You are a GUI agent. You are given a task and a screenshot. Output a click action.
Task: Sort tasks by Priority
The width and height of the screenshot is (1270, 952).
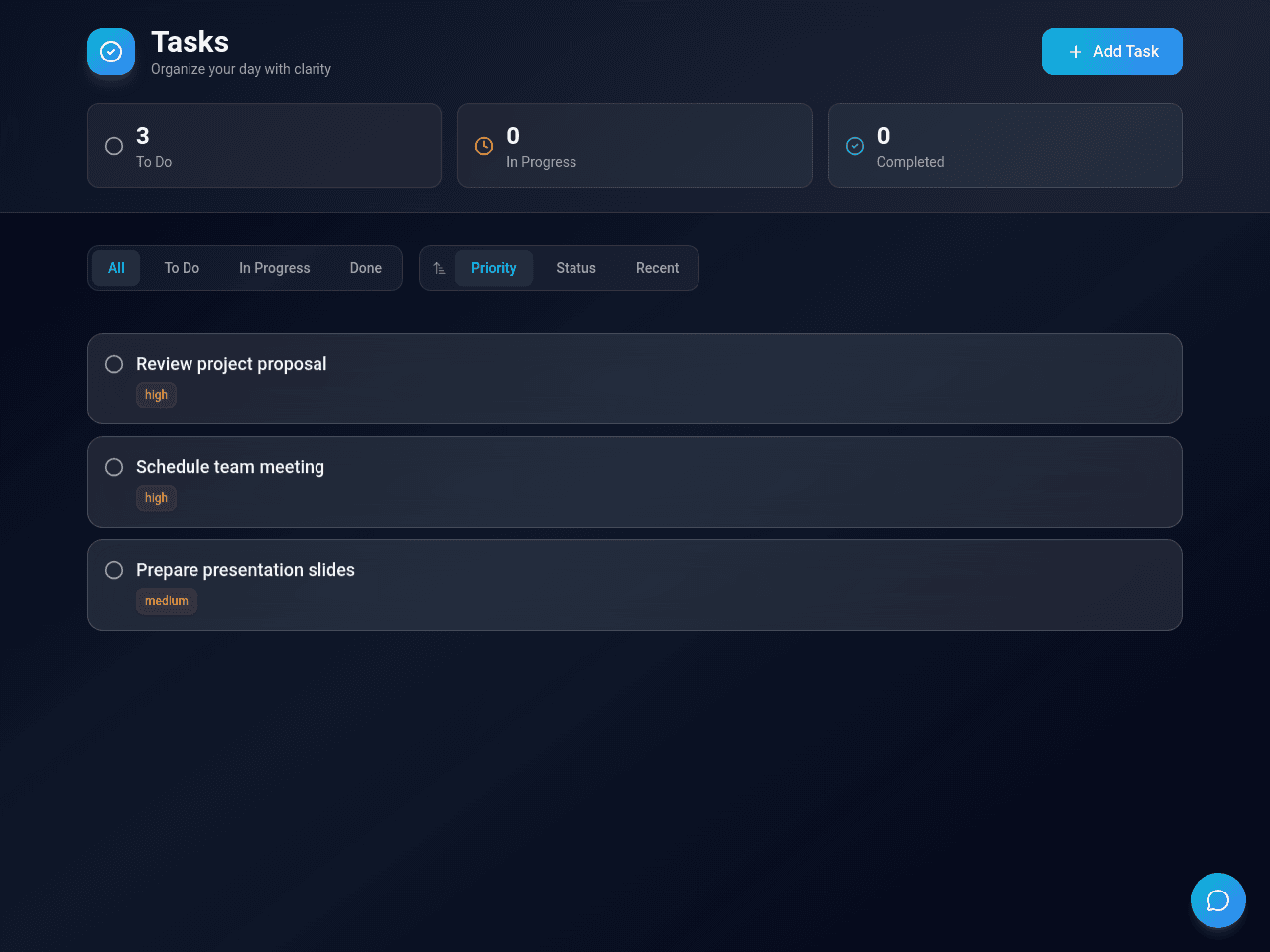point(494,268)
